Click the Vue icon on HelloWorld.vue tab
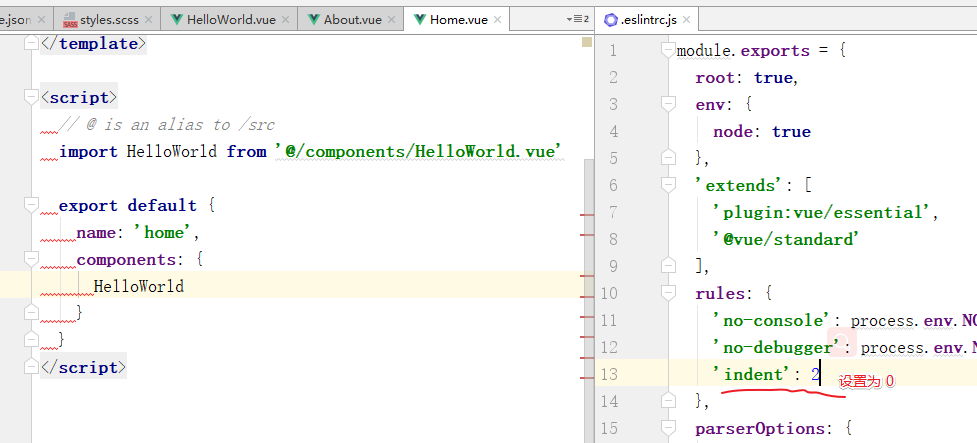The image size is (977, 443). tap(177, 19)
